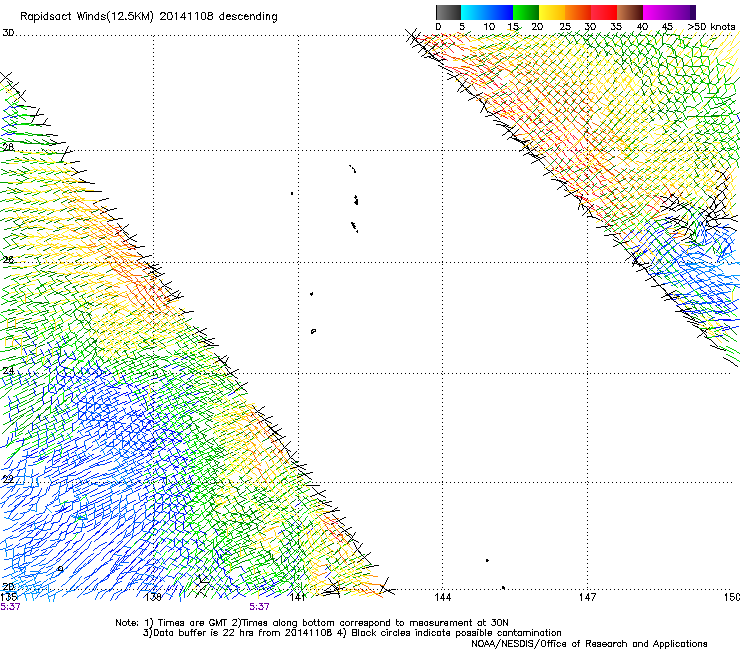Click the 'NOAA/NESDIS/Office of Research and Applications' credit
This screenshot has width=740, height=650.
click(x=589, y=644)
